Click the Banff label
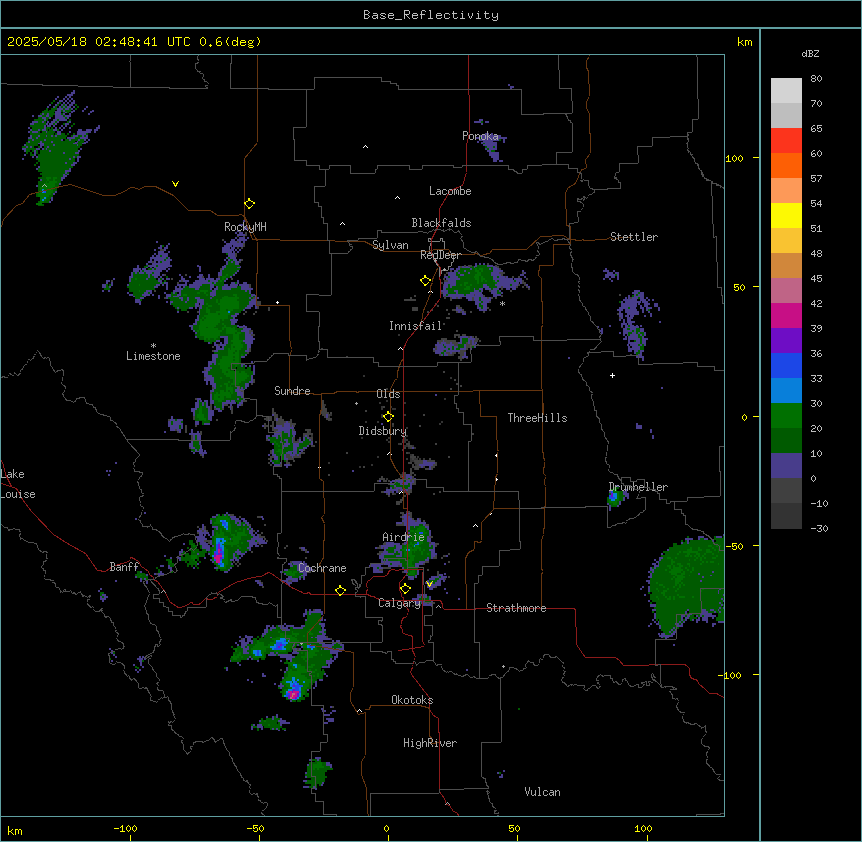Screen dimensions: 862x842 pyautogui.click(x=124, y=567)
